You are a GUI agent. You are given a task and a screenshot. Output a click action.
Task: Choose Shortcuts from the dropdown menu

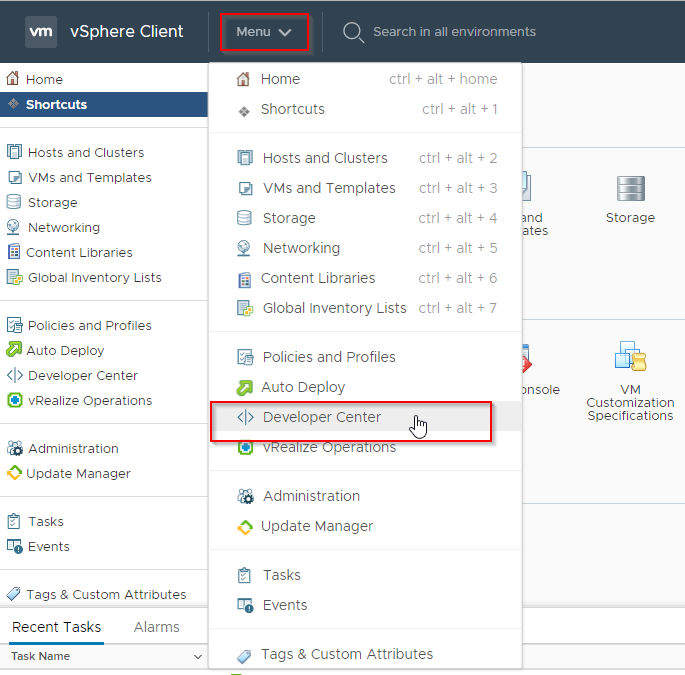click(365, 109)
